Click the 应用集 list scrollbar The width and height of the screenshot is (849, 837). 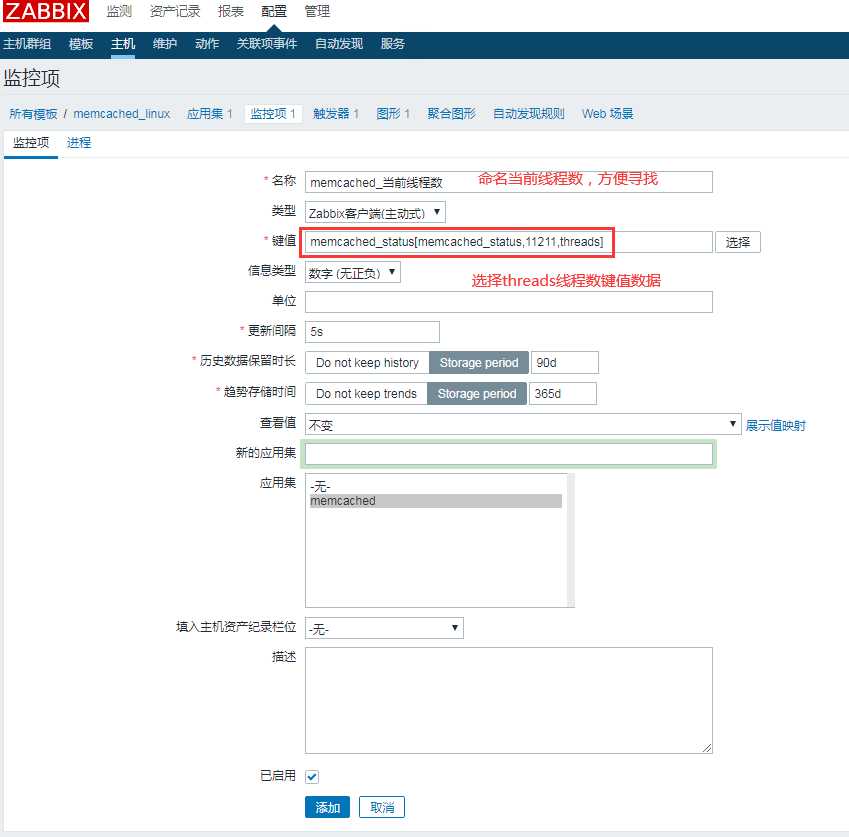(x=570, y=540)
